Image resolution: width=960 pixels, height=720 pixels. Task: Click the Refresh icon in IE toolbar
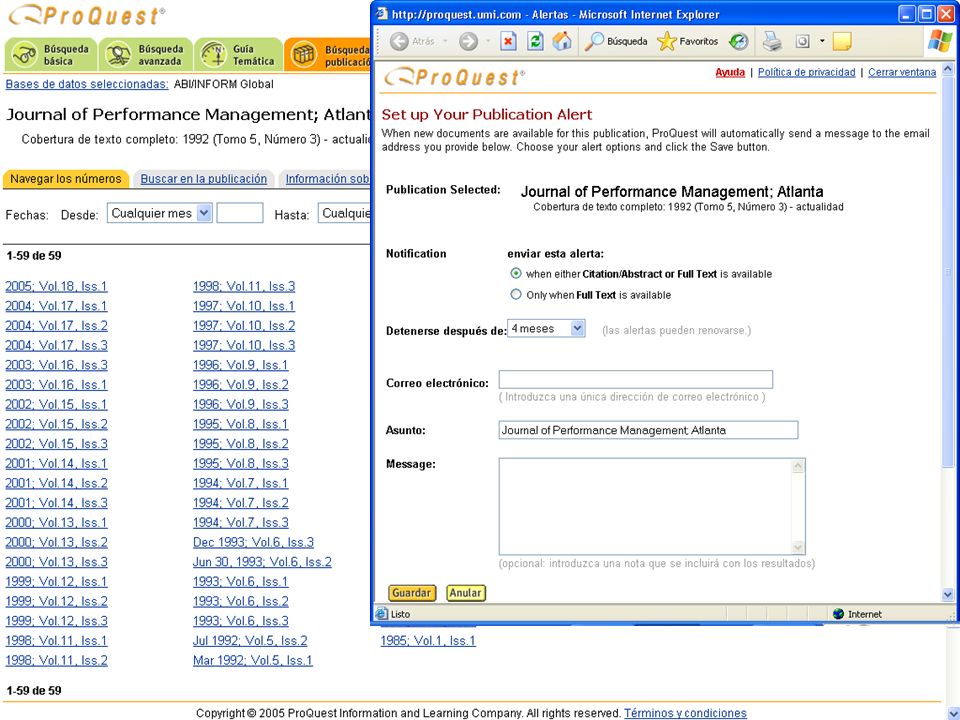[536, 41]
